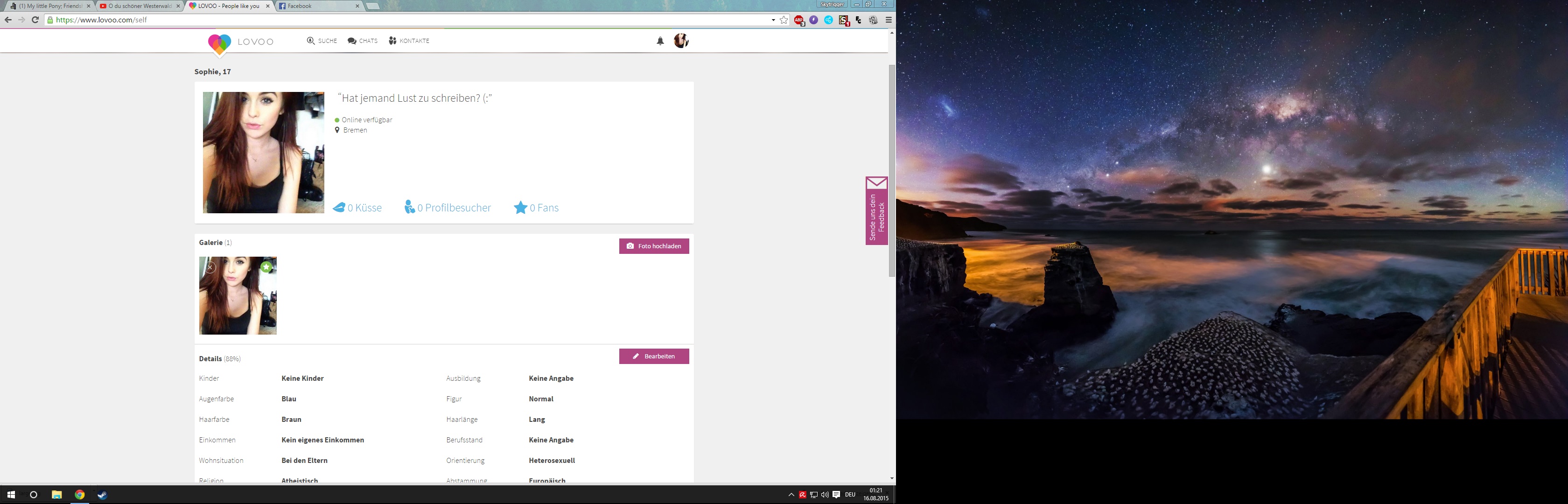Open the Chrome hamburger menu
This screenshot has height=504, width=1568.
point(889,20)
